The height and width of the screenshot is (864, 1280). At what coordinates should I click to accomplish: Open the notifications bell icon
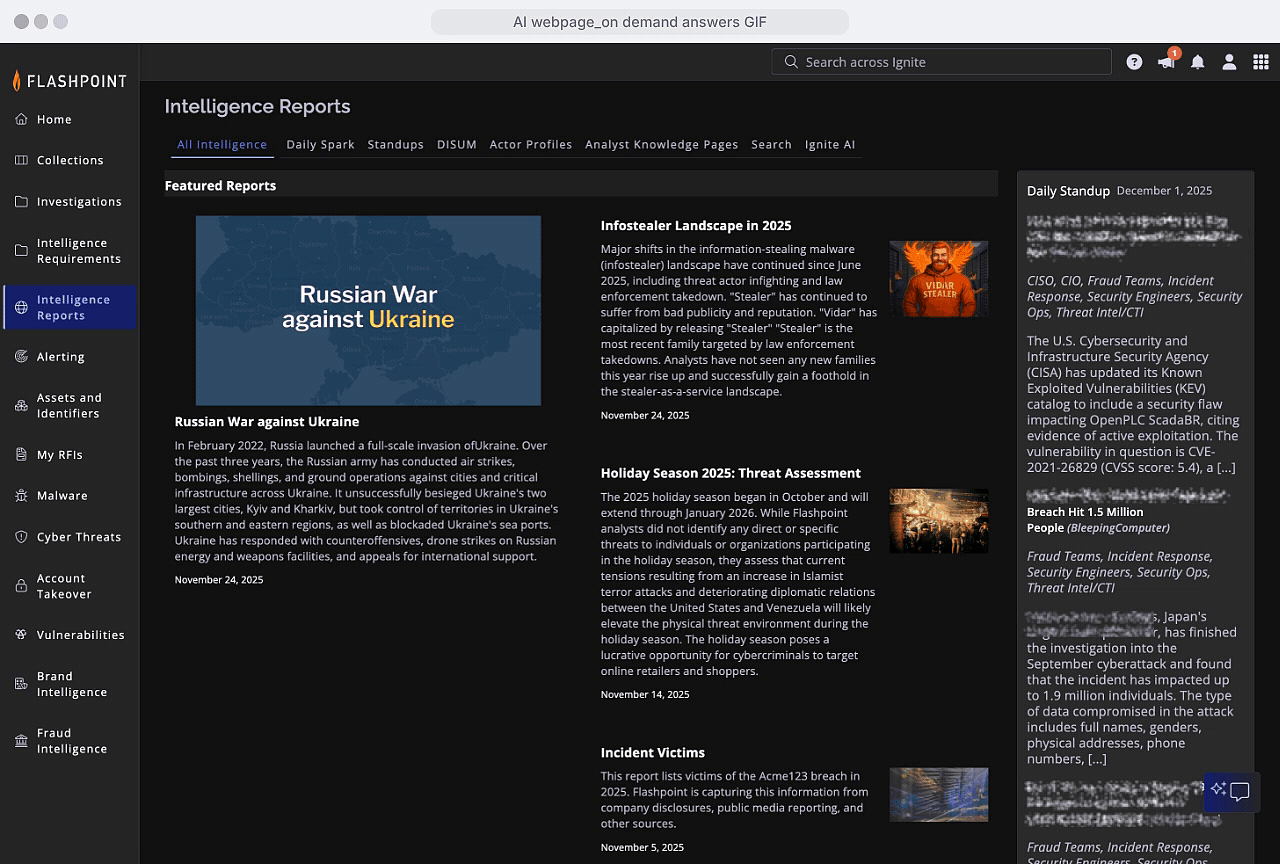pyautogui.click(x=1198, y=62)
